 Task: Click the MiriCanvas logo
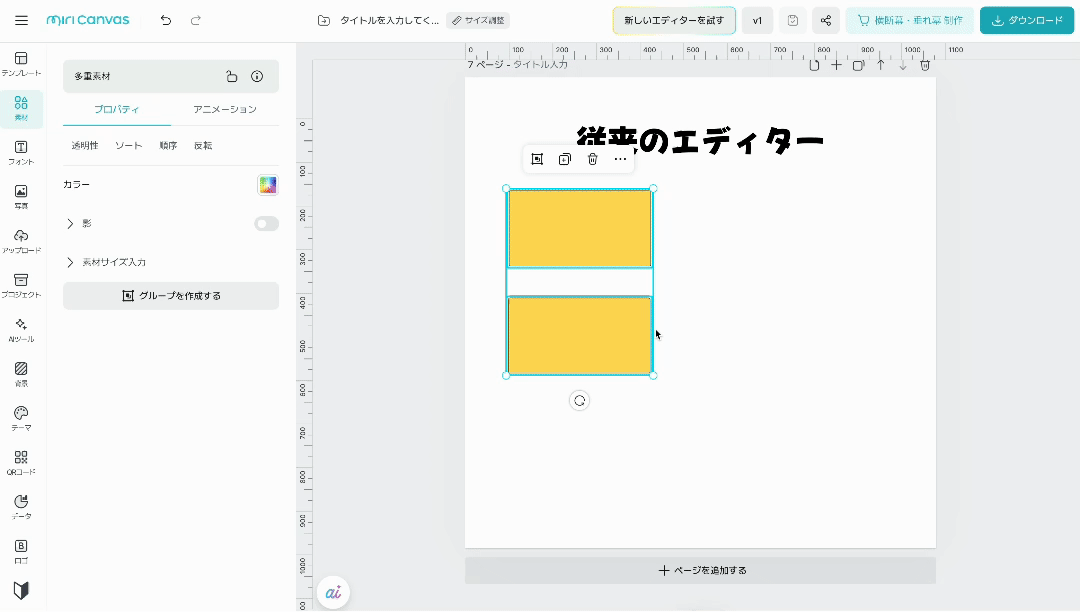87,21
